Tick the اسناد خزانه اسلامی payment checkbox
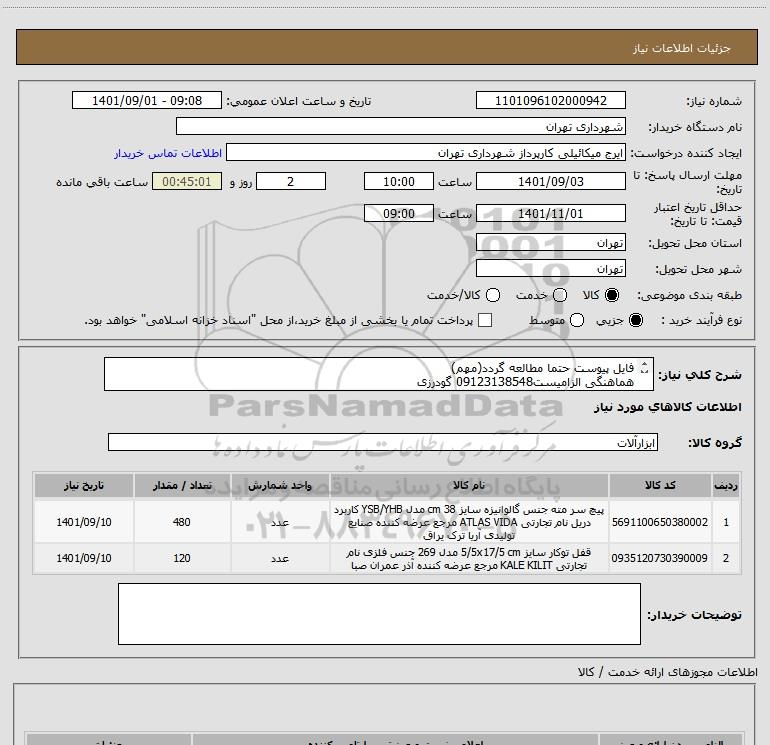The width and height of the screenshot is (770, 745). 485,320
